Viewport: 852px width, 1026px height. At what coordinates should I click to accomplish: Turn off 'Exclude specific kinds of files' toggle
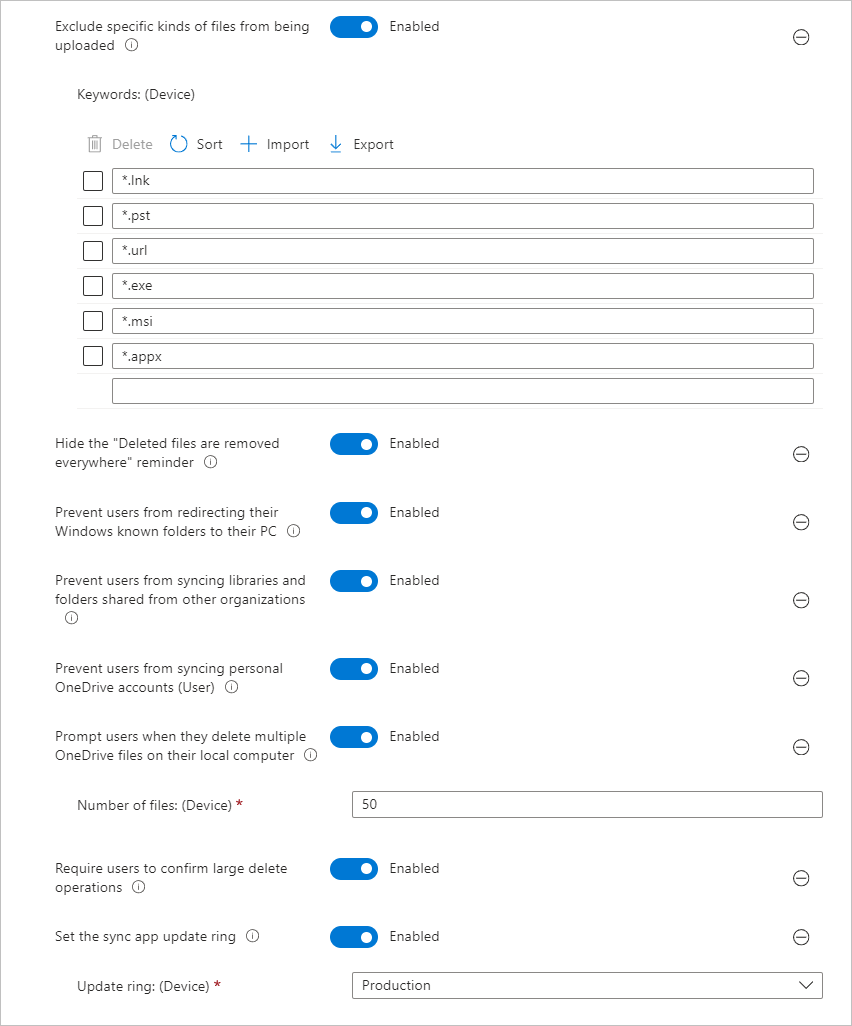point(354,27)
